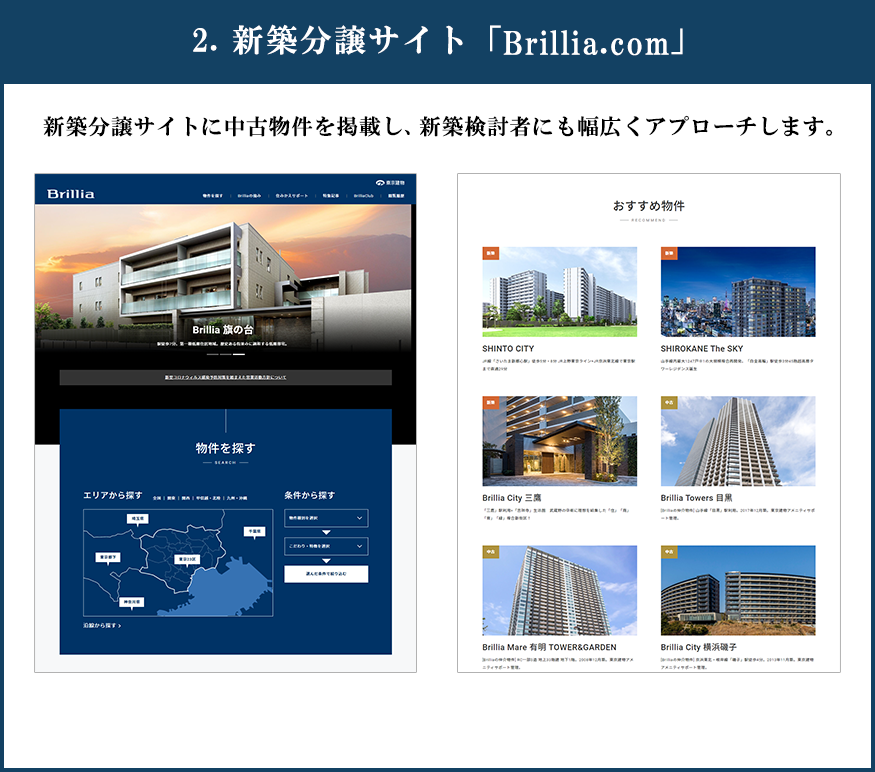Screen dimensions: 875x772
Task: Open the Brillia City 三鷹 property photo
Action: click(x=560, y=441)
